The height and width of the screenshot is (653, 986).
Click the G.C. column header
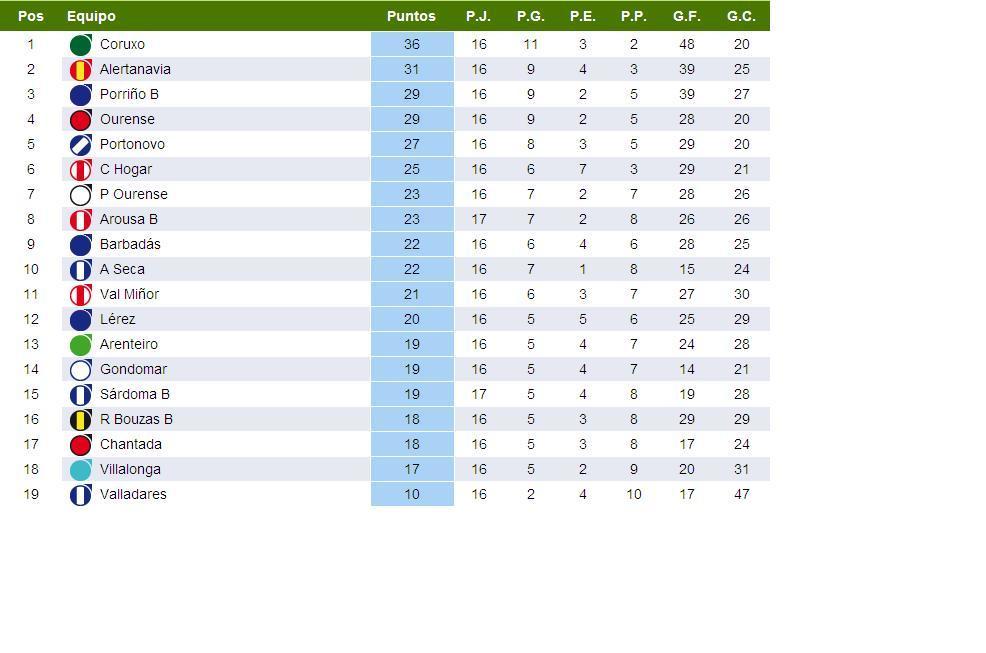click(741, 16)
